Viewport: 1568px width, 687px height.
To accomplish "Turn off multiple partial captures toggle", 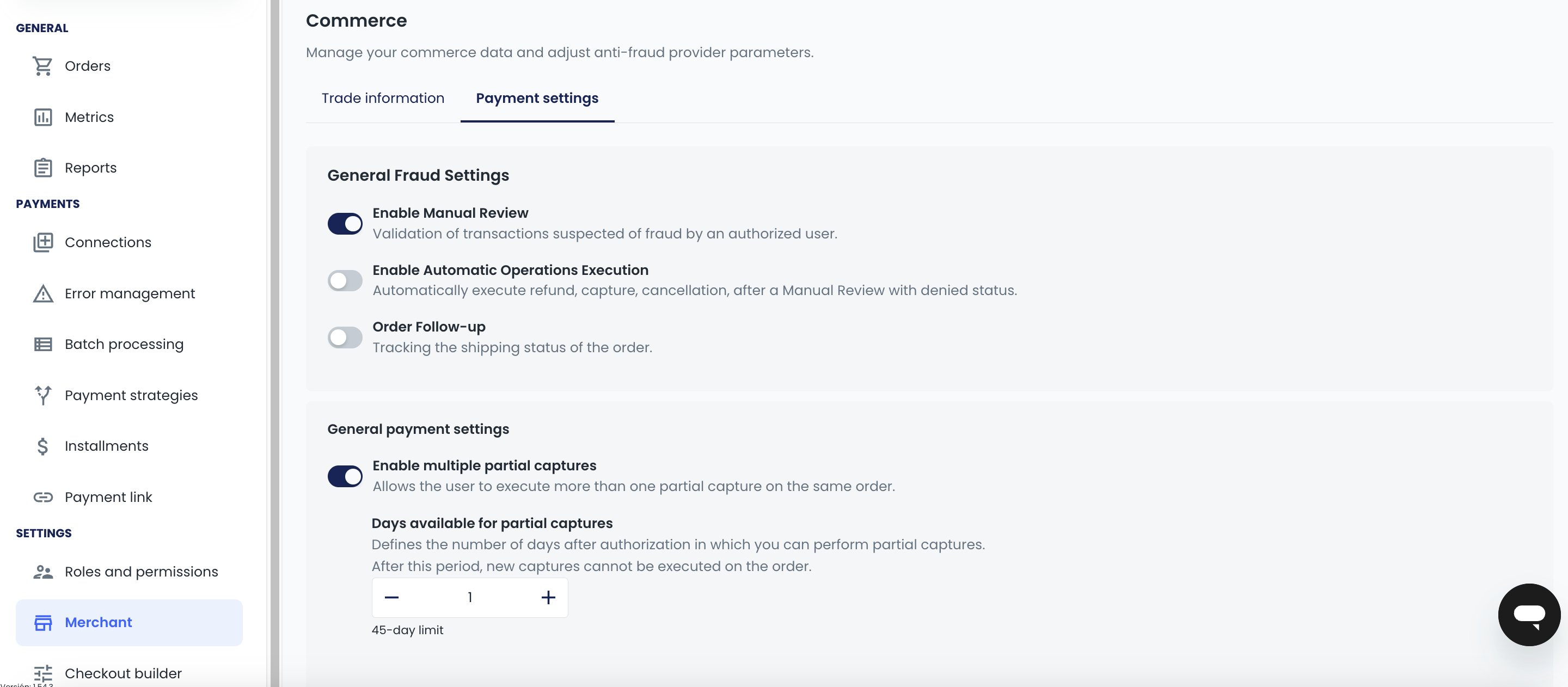I will pos(345,476).
